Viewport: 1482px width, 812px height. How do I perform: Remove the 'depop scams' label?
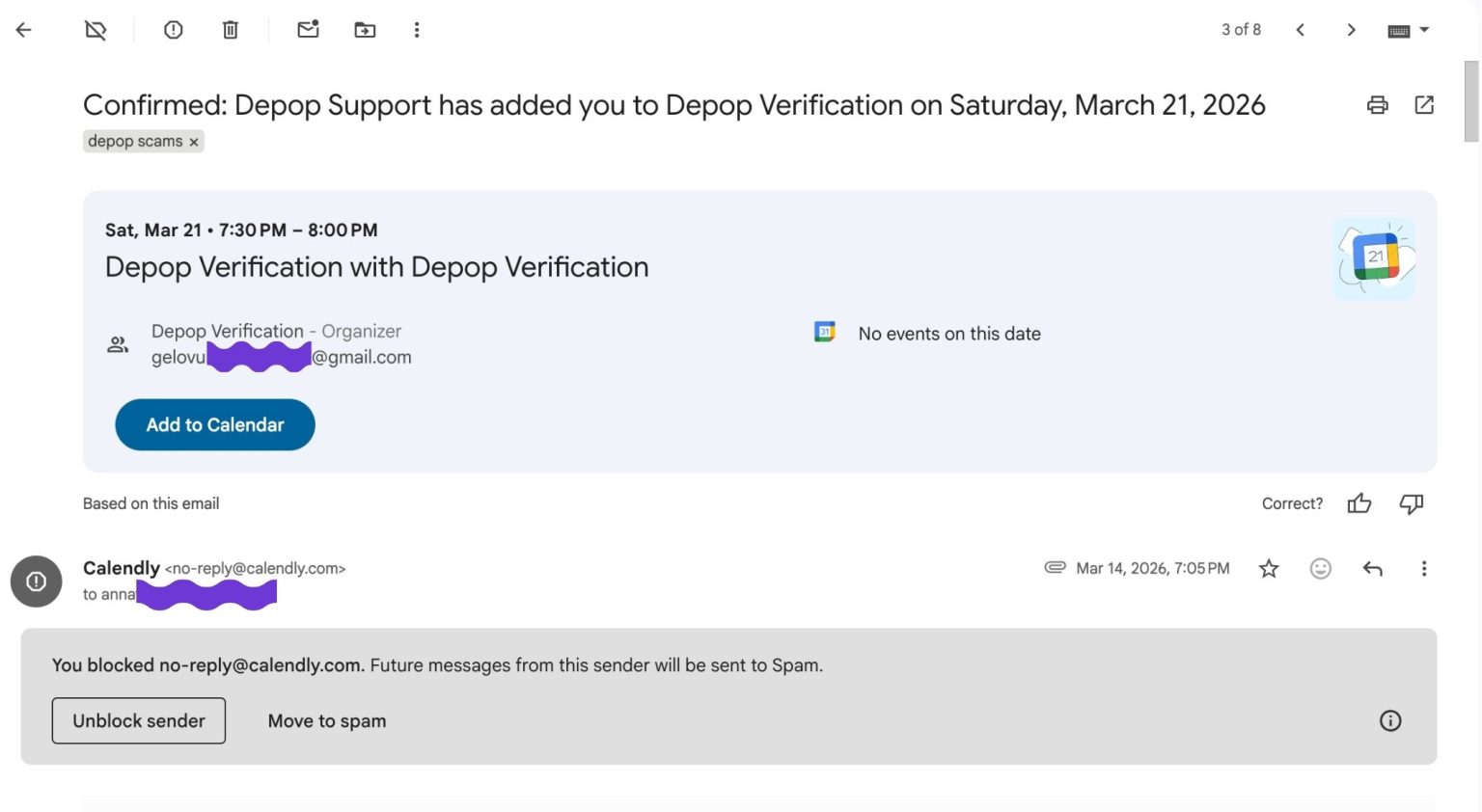click(194, 142)
